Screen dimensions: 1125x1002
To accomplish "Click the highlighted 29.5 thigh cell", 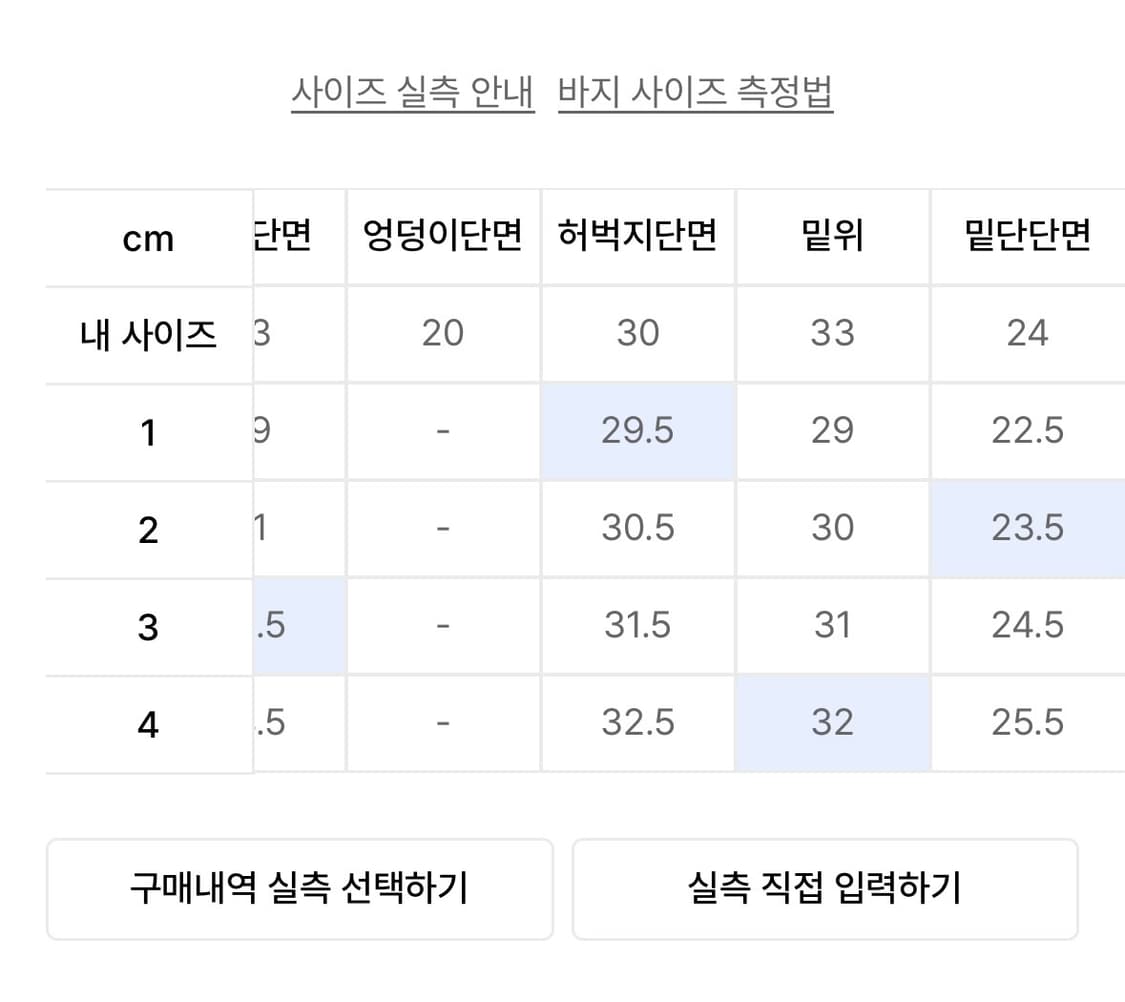I will tap(638, 431).
